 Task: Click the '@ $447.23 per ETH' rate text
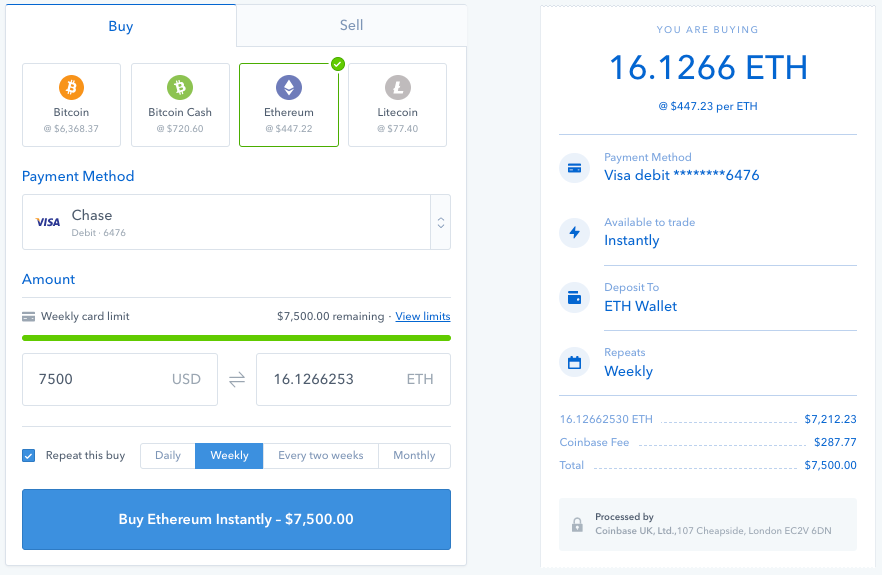point(708,106)
